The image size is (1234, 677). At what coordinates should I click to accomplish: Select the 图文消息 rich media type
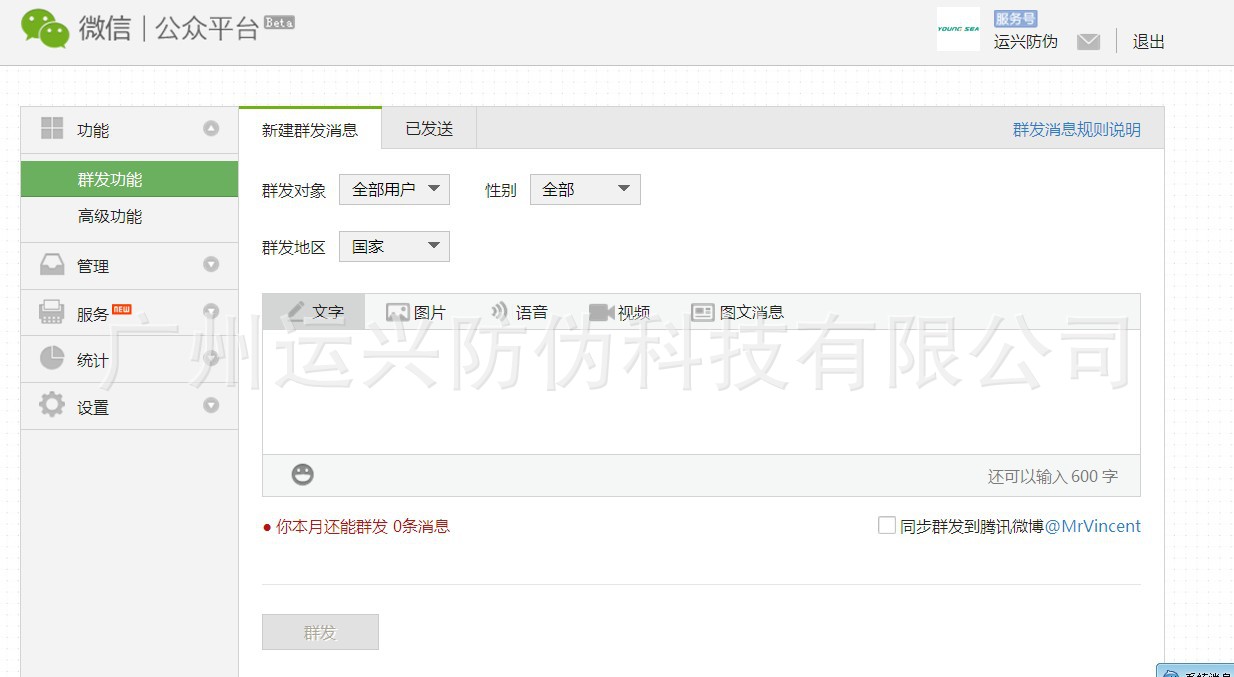tap(737, 312)
